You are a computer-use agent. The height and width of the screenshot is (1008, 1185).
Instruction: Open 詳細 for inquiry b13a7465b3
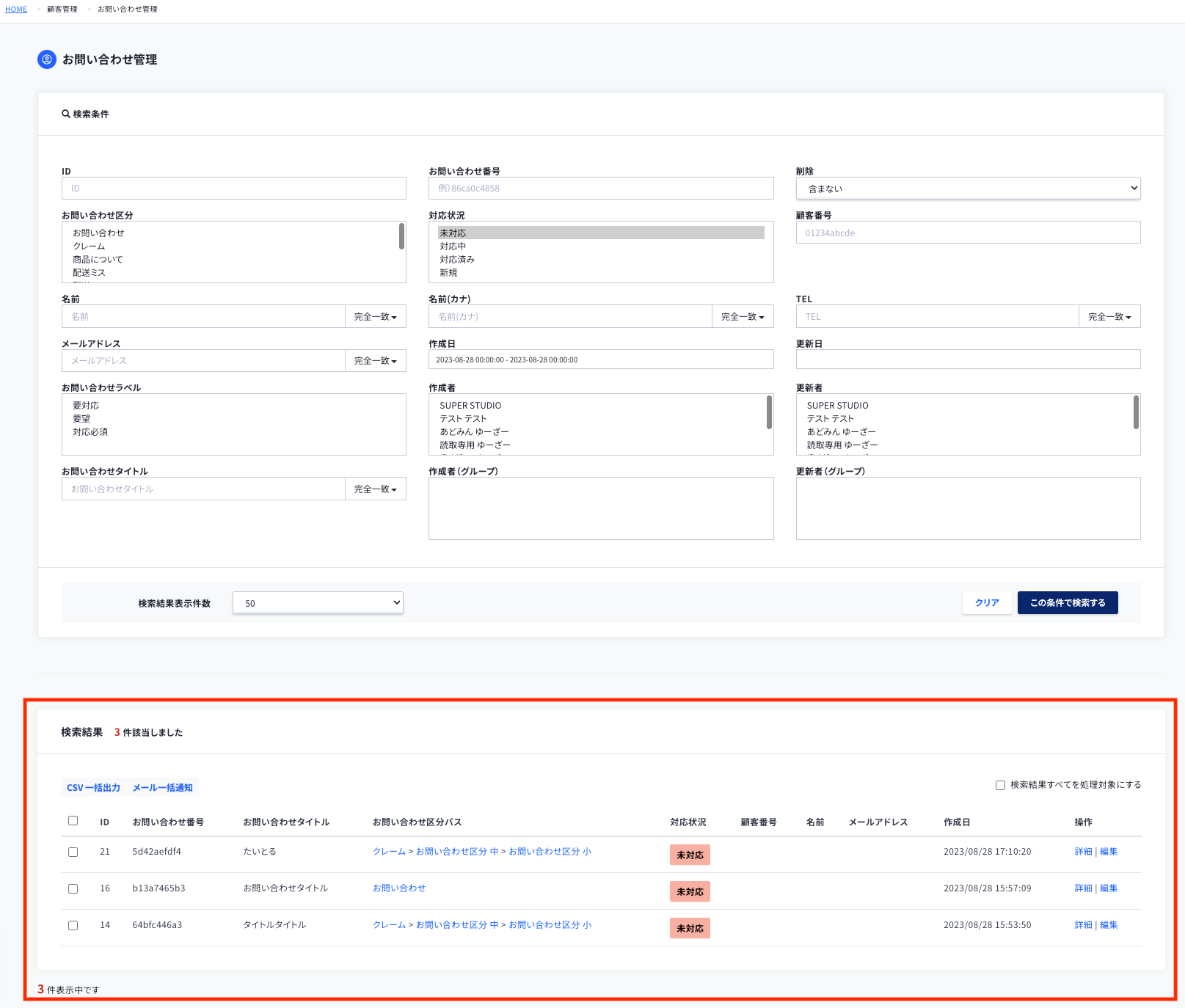pos(1083,888)
